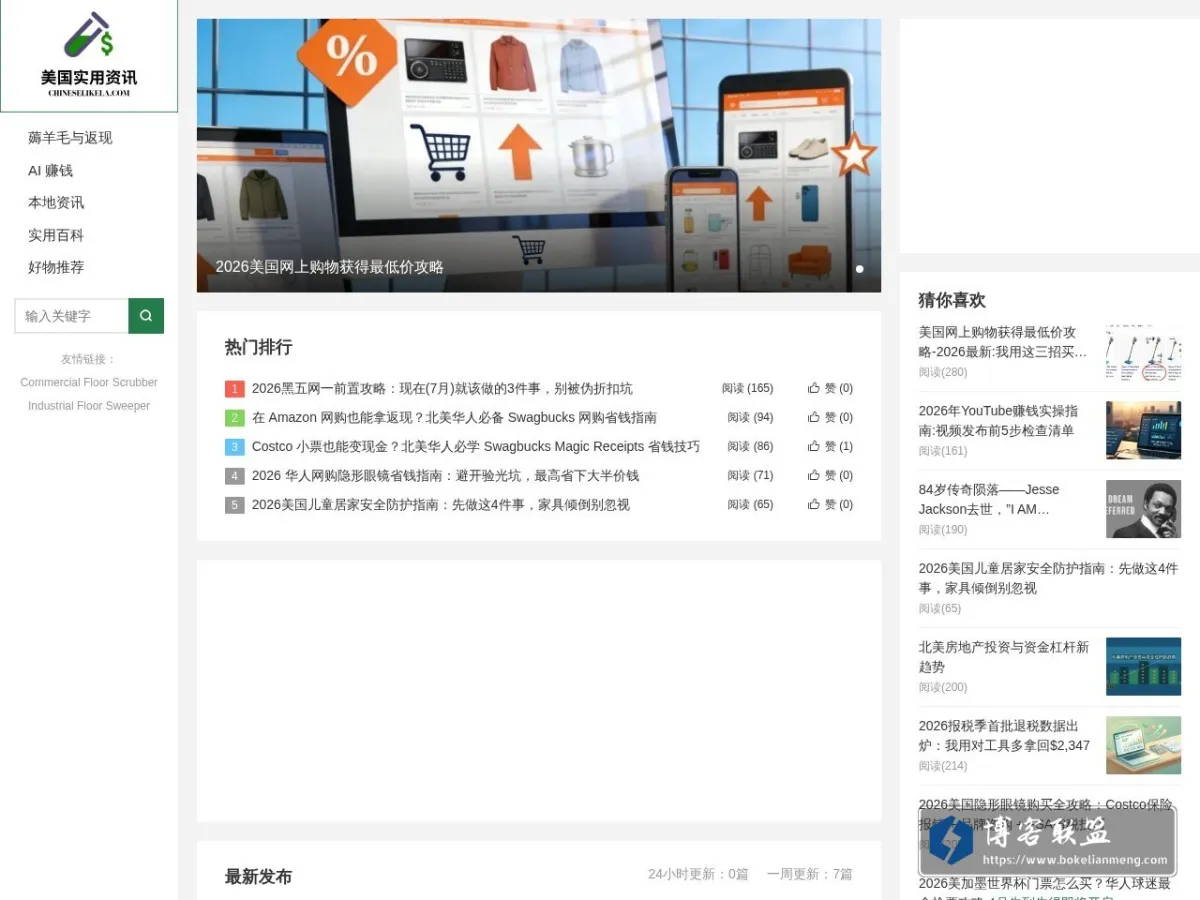Click rank badge 4 in 热门排行
The image size is (1200, 900).
(235, 476)
